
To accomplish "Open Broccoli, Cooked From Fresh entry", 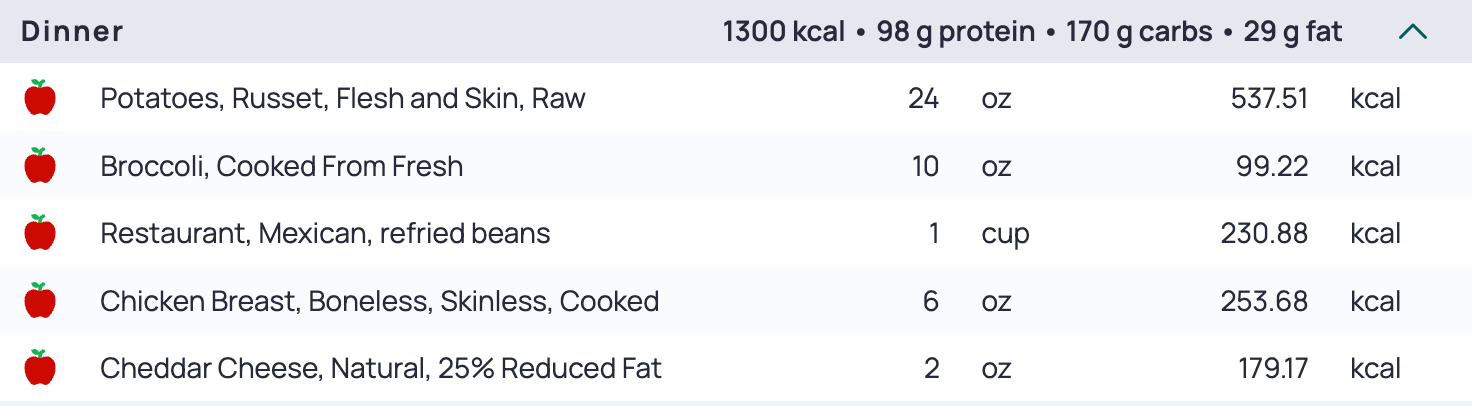I will click(282, 166).
